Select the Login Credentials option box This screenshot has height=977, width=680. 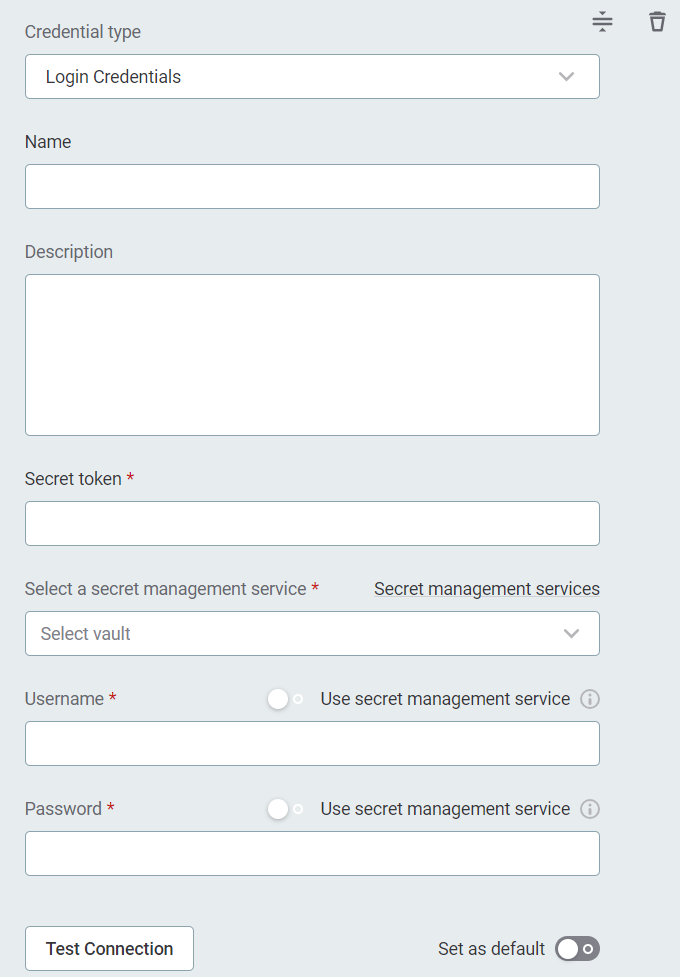[x=312, y=76]
